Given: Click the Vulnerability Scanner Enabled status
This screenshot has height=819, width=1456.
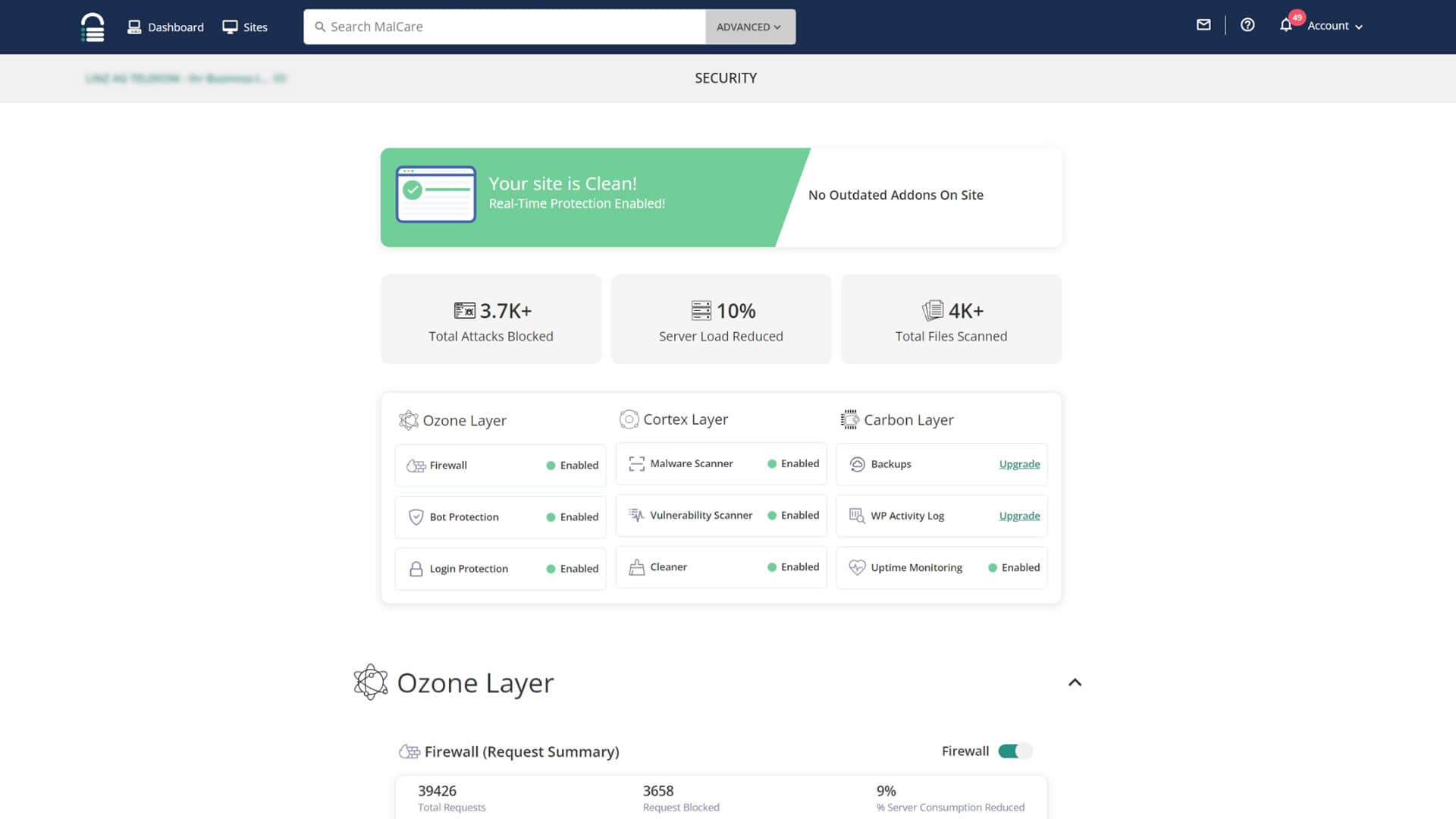Looking at the screenshot, I should point(793,515).
